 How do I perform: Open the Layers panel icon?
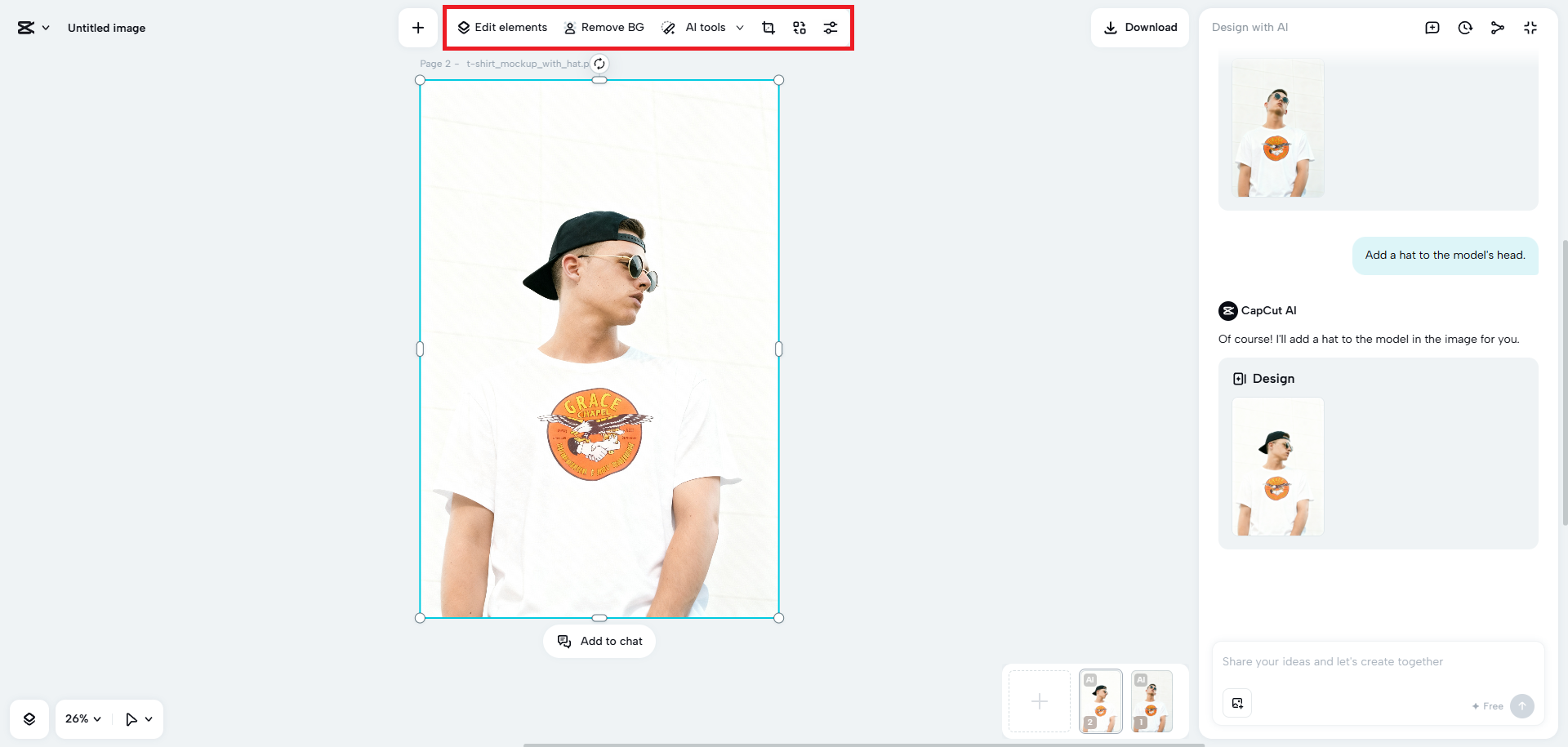coord(29,718)
